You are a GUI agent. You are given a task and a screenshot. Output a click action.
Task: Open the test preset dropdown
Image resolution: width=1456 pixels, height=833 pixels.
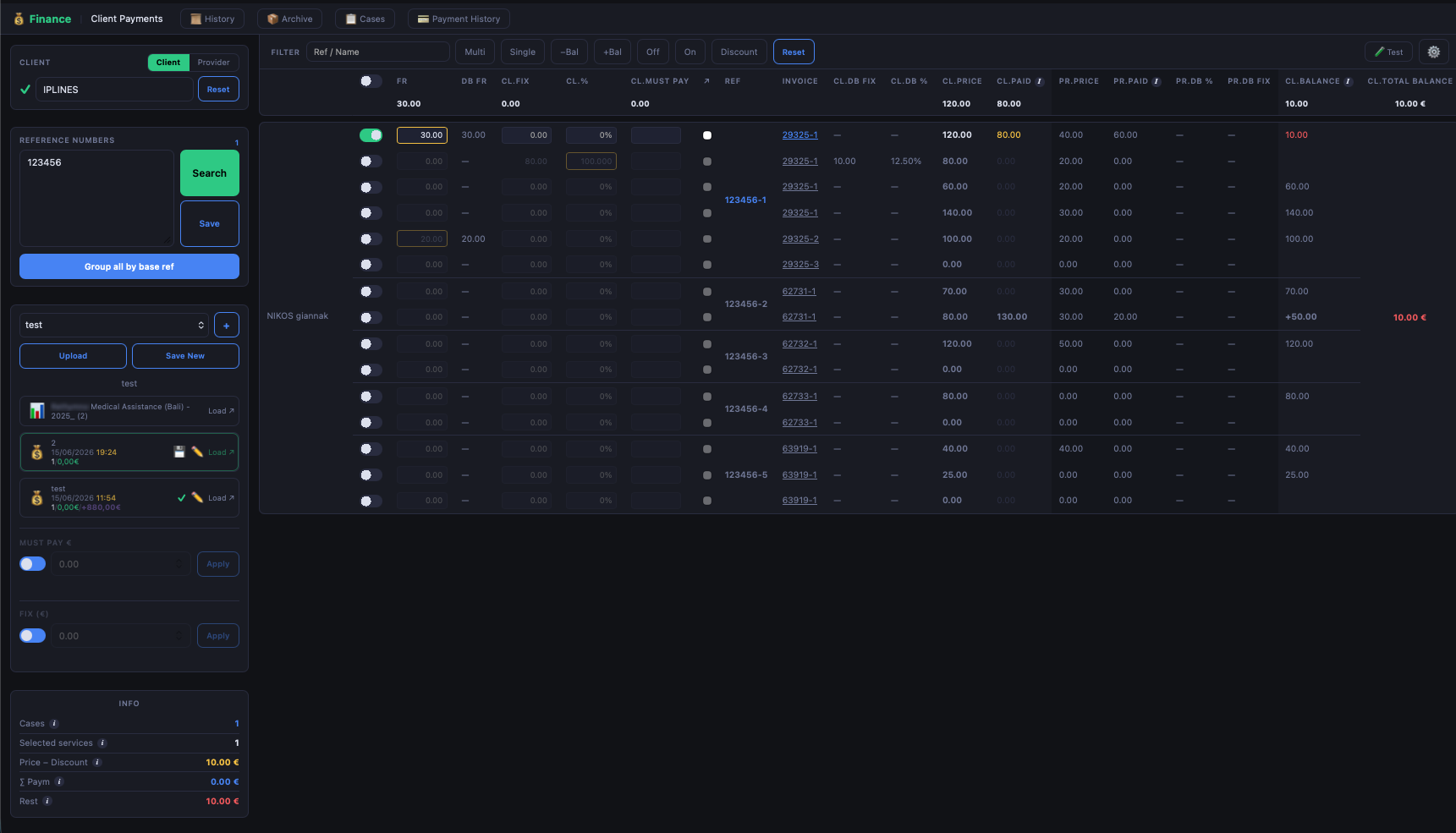pyautogui.click(x=114, y=325)
